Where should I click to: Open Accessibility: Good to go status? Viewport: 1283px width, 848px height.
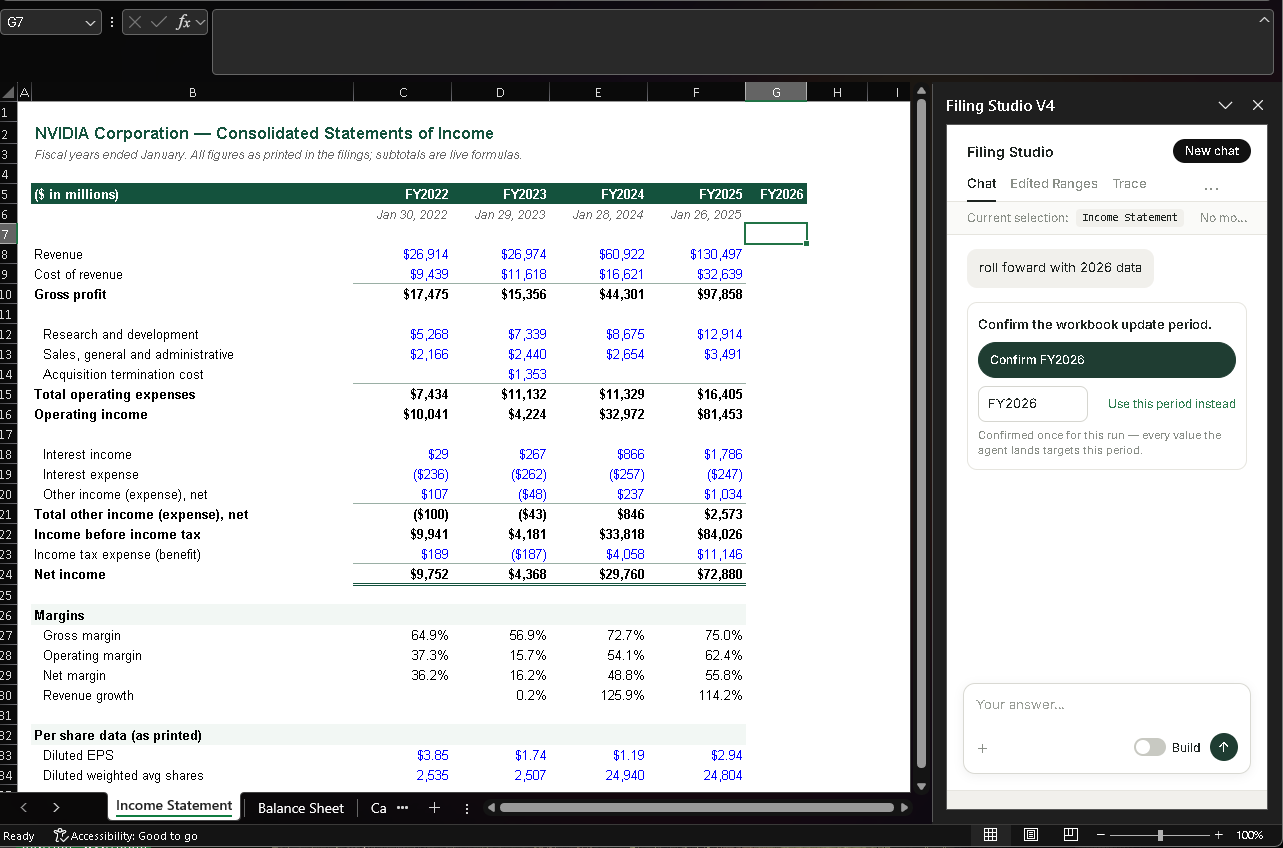[x=126, y=836]
